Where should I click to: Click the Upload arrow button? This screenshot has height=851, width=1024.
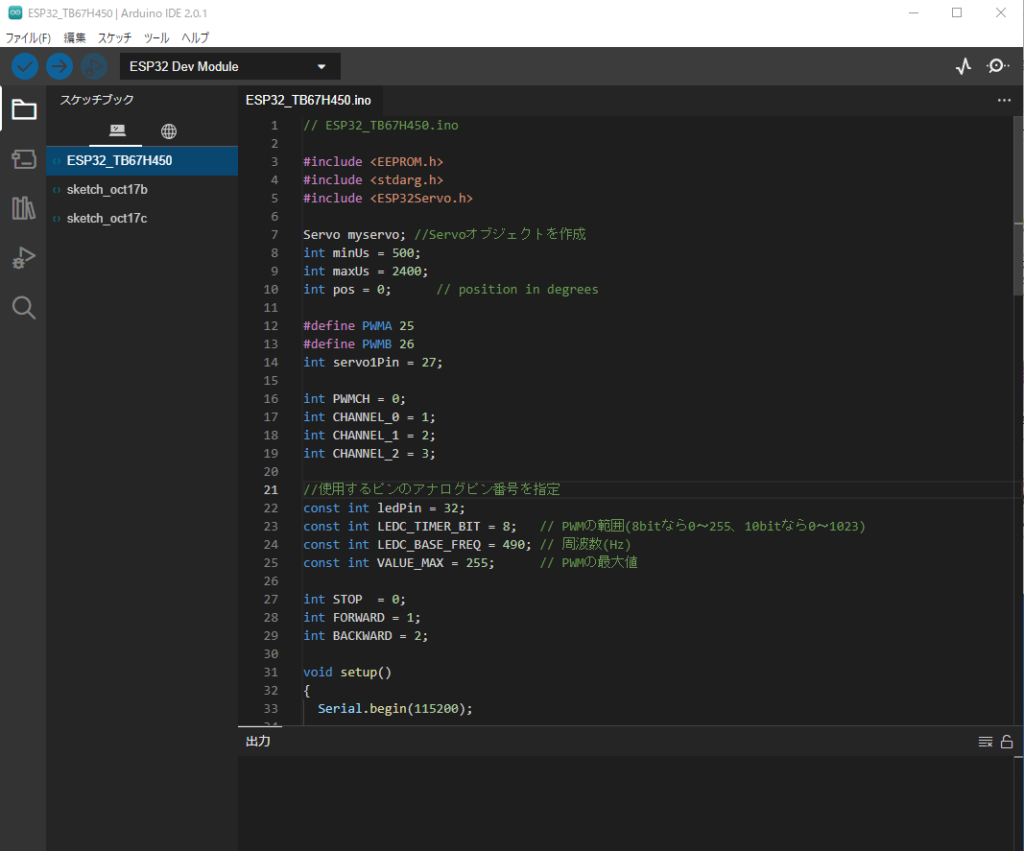tap(60, 67)
